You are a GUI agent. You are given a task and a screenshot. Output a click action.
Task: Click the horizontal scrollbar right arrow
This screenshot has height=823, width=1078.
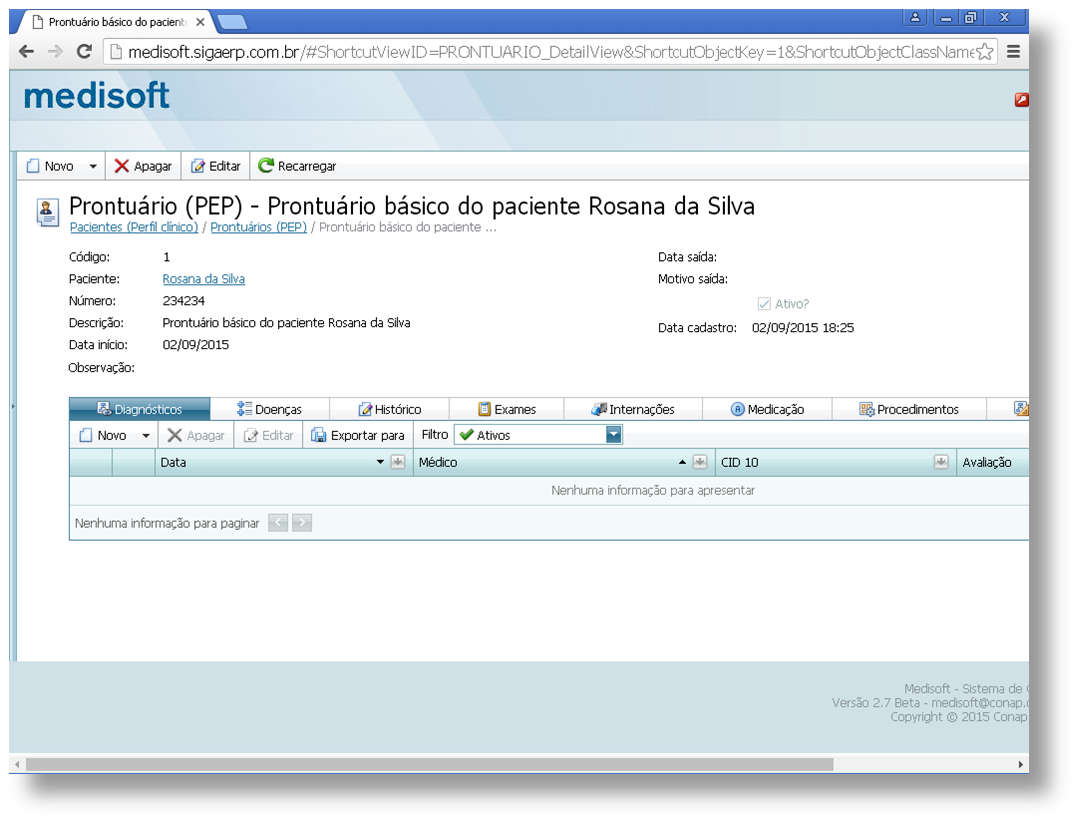[1020, 765]
